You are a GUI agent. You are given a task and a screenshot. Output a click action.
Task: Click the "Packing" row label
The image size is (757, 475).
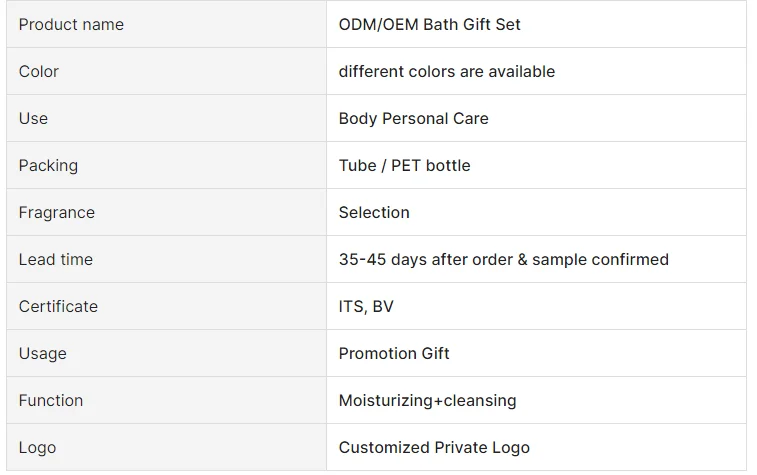point(48,165)
